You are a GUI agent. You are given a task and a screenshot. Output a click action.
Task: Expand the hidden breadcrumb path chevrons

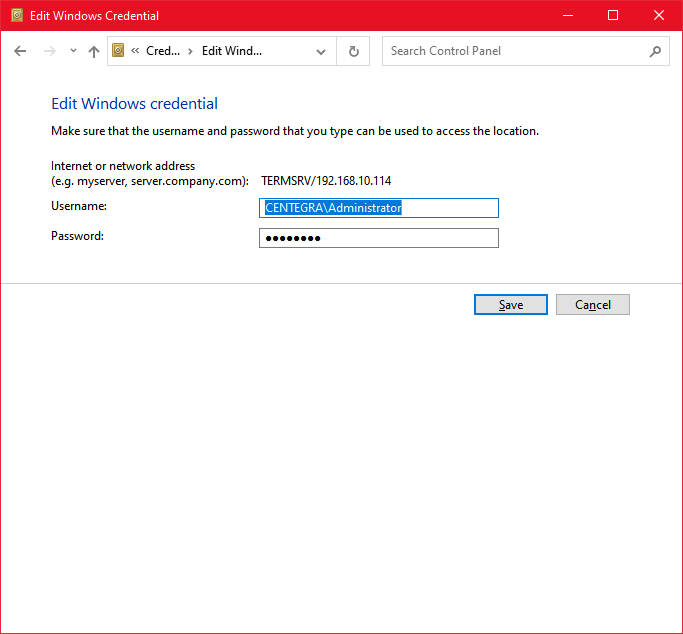(x=135, y=51)
